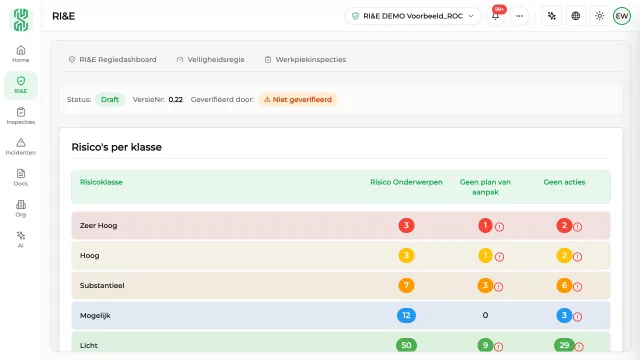Click Mogelijk geen acties badge 3
The height and width of the screenshot is (360, 640).
pos(564,315)
